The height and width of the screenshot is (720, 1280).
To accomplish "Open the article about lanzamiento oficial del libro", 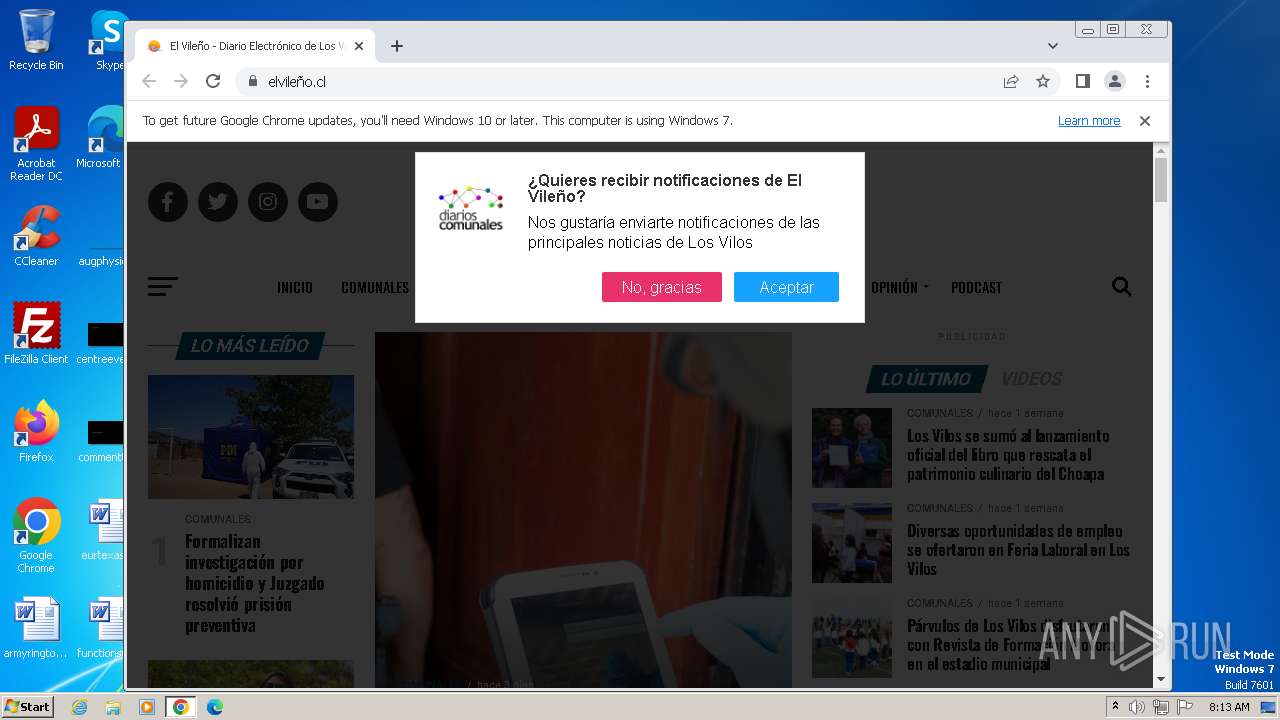I will 1008,455.
